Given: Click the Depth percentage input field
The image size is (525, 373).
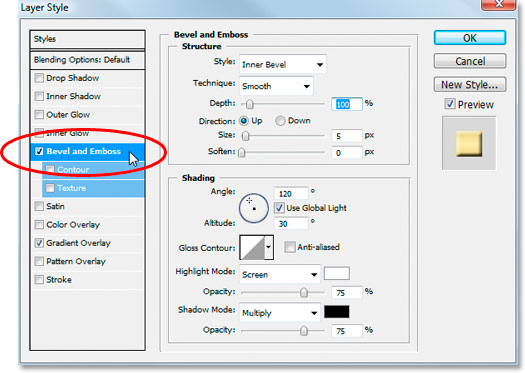Looking at the screenshot, I should [347, 104].
